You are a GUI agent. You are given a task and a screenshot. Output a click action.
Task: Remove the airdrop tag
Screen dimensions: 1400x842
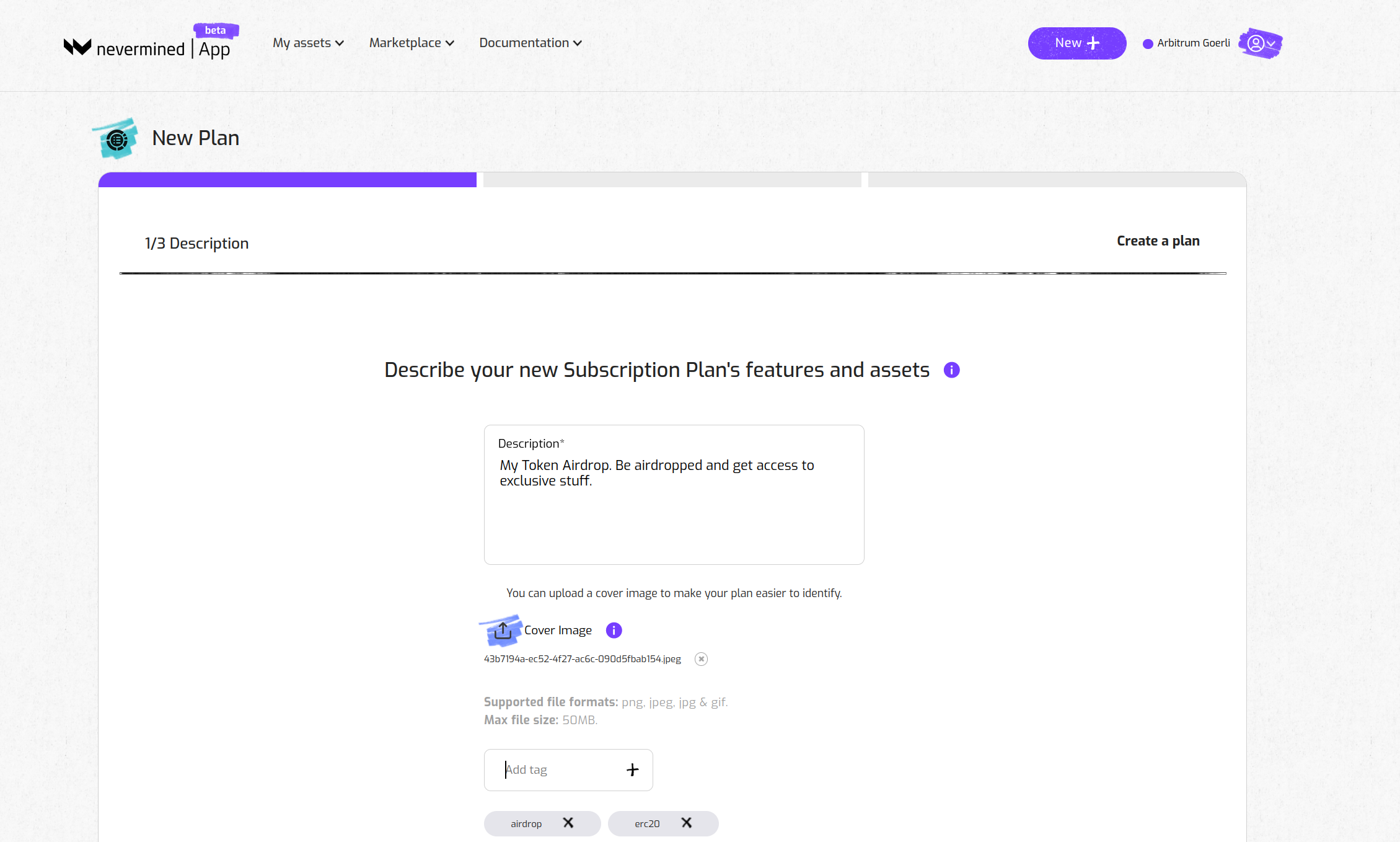tap(568, 822)
